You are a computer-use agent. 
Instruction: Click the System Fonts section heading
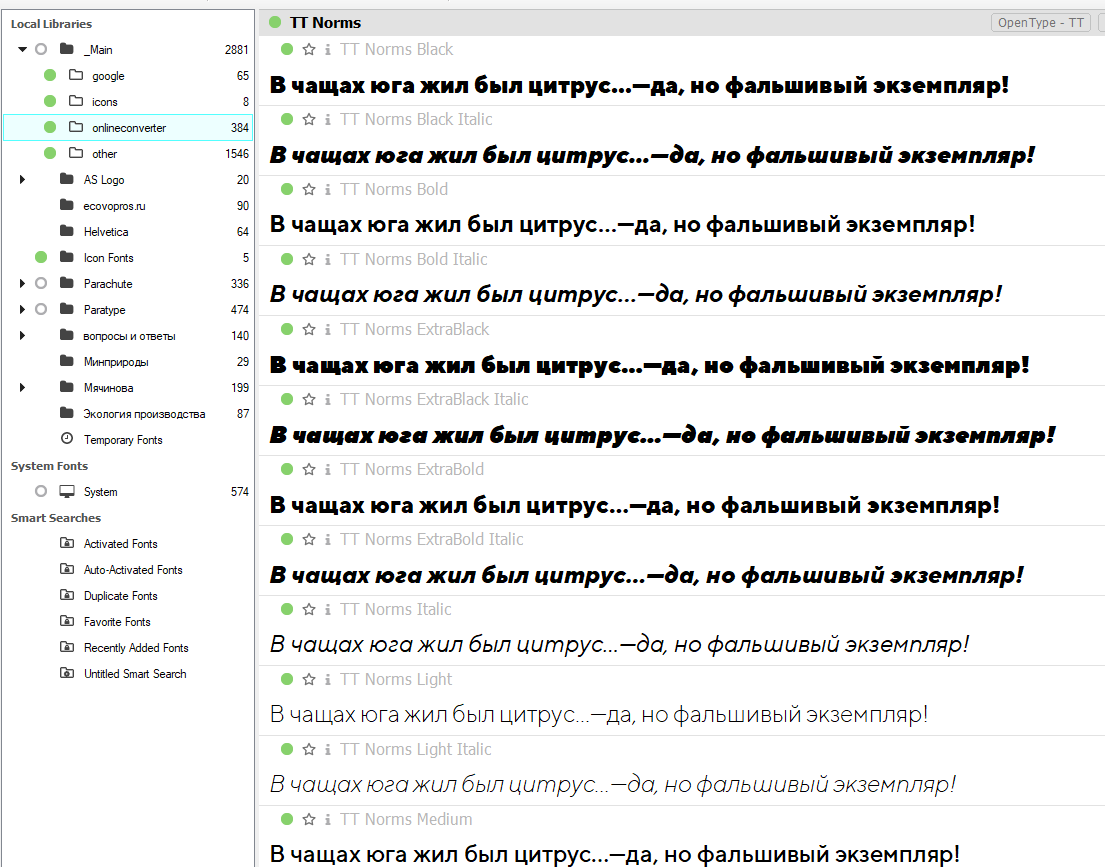pos(49,466)
